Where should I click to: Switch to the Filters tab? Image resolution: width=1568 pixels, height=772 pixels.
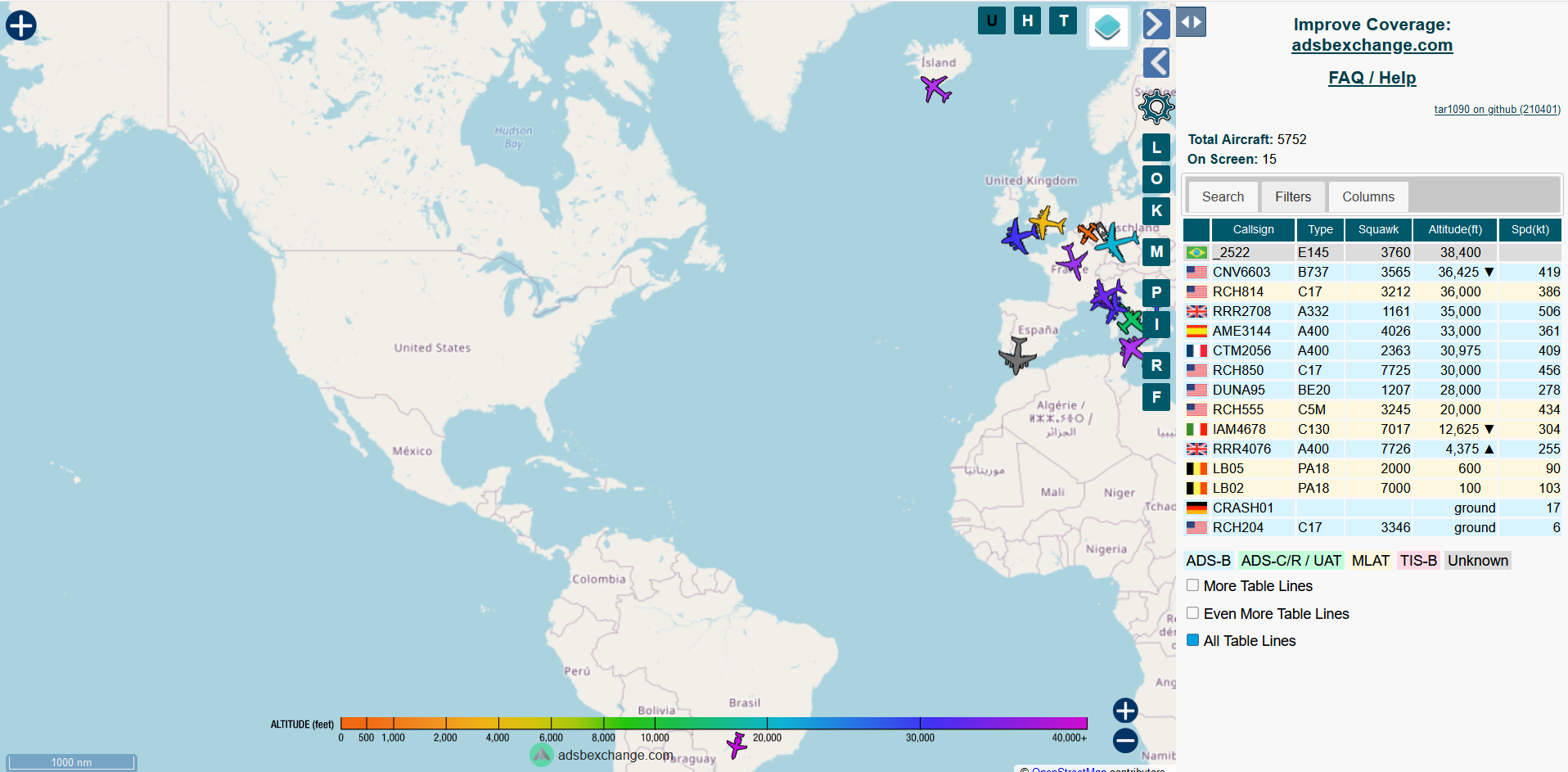[x=1293, y=196]
